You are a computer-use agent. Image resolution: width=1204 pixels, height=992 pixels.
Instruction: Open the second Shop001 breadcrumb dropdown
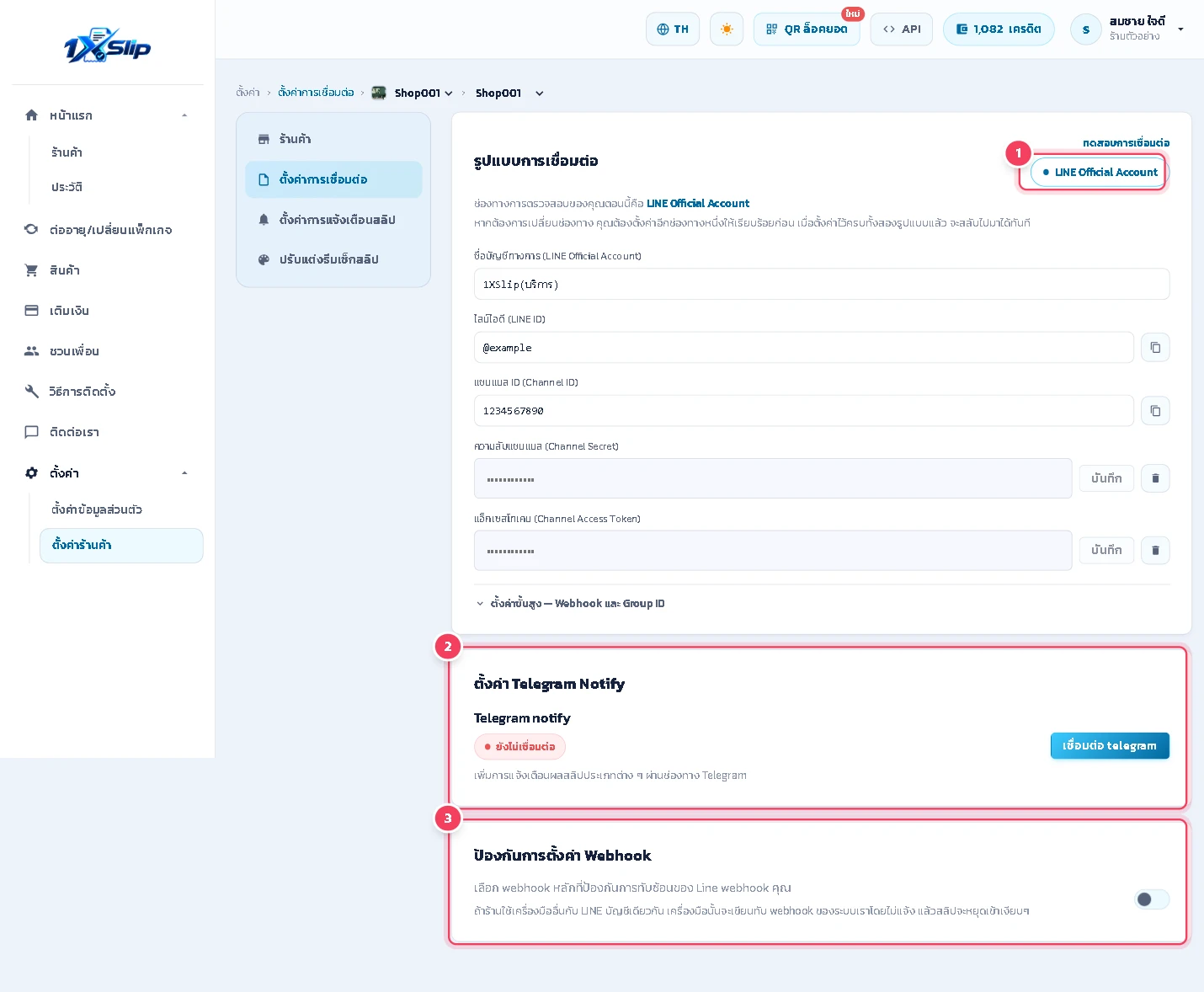pyautogui.click(x=540, y=93)
